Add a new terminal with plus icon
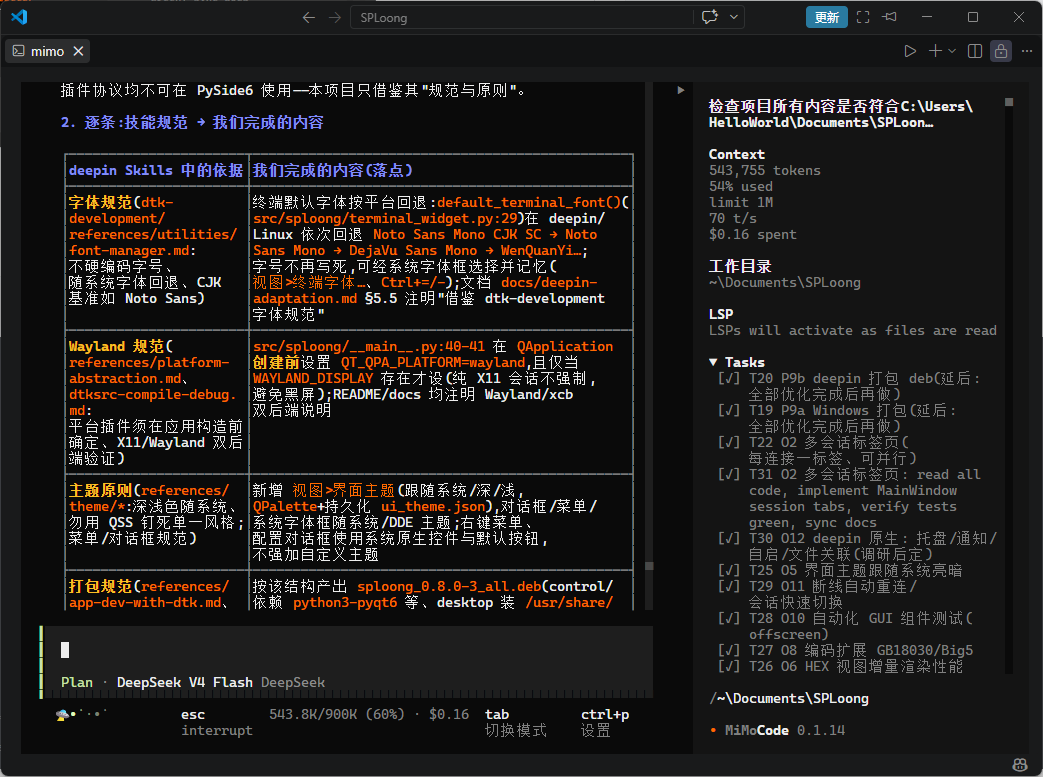 click(x=935, y=51)
